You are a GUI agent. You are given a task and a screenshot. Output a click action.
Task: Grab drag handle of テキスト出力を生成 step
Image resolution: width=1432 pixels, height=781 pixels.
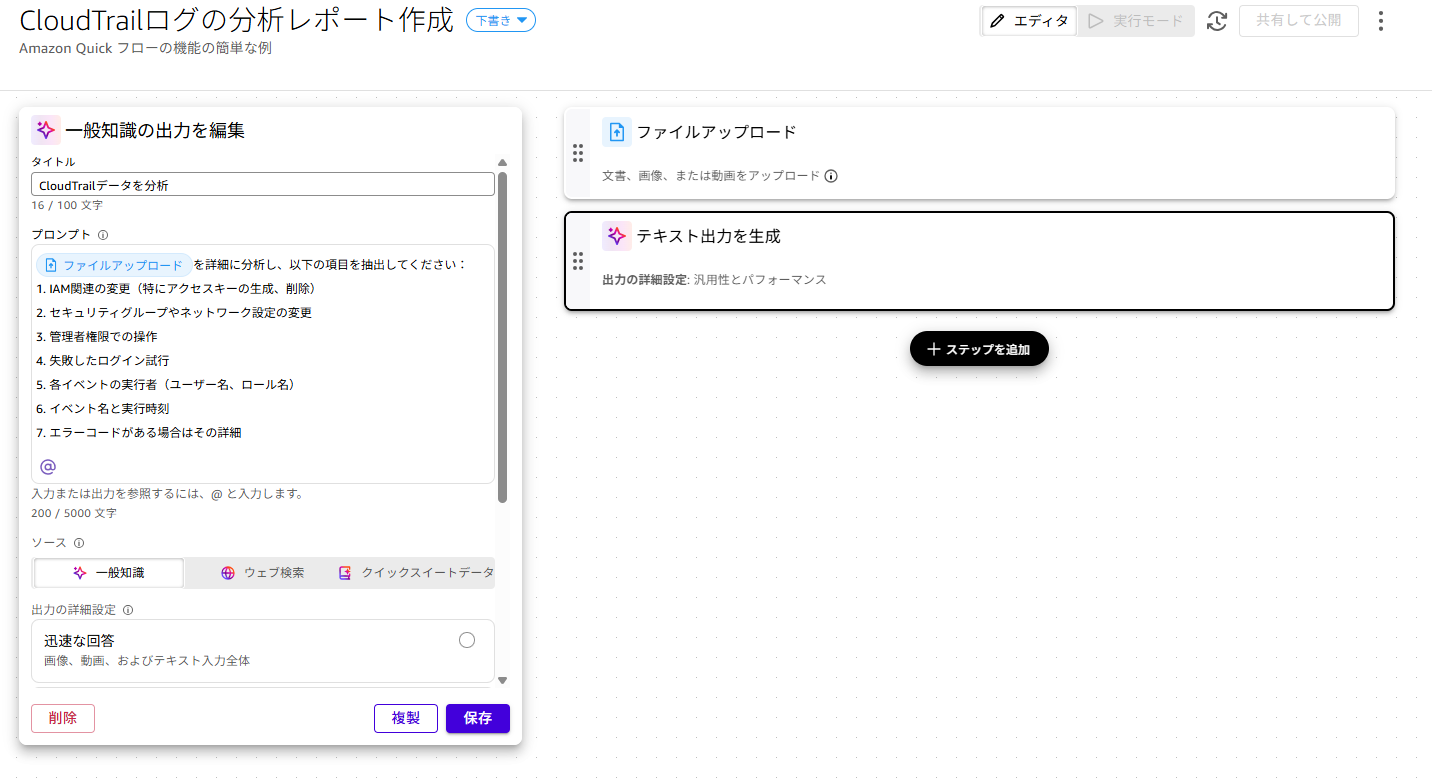point(577,261)
